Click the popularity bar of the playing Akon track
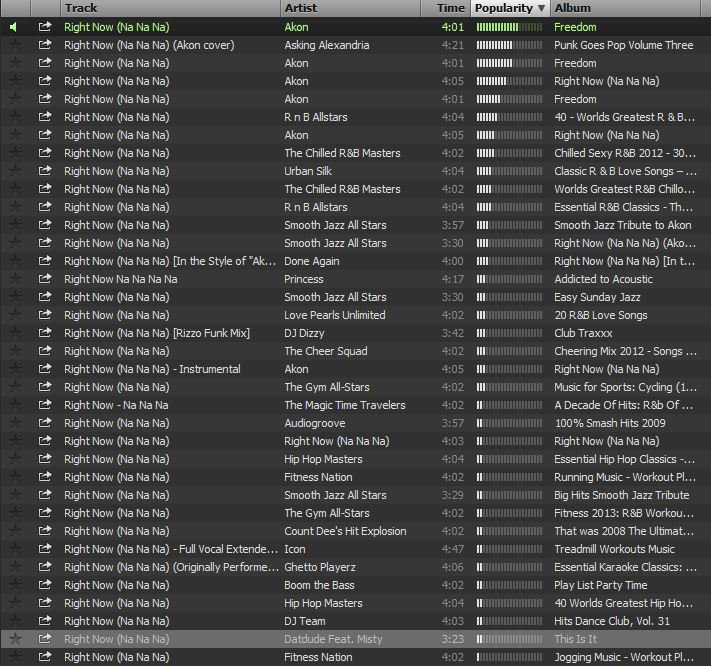Viewport: 711px width, 666px height. coord(510,27)
